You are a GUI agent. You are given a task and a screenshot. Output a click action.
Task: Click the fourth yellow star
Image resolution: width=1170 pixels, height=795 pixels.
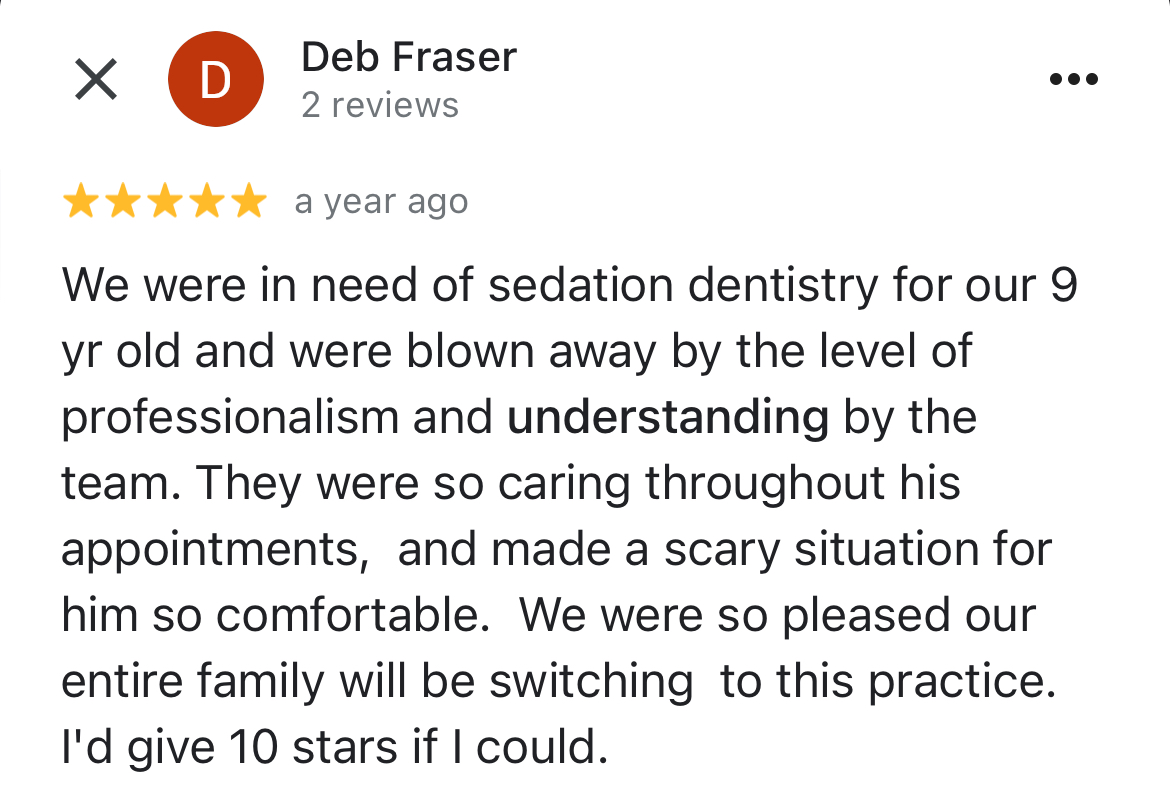pyautogui.click(x=206, y=202)
